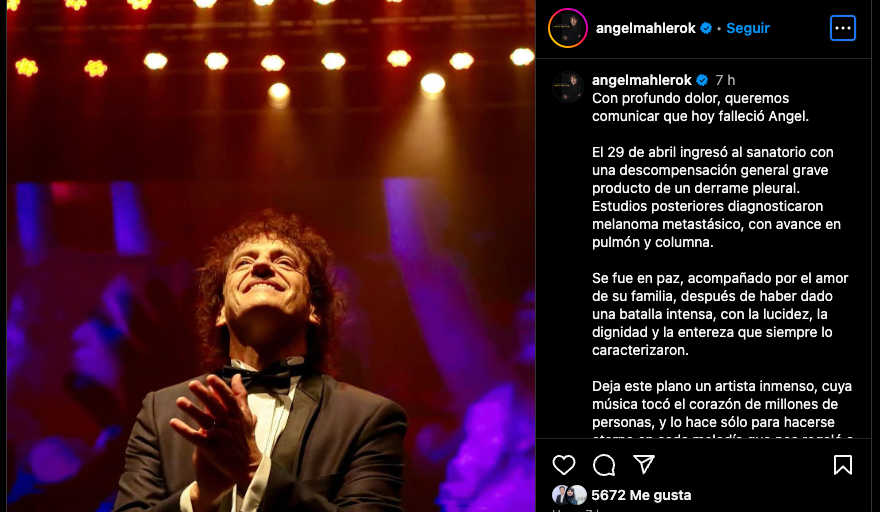The image size is (880, 512).
Task: Click the second liker's avatar thumbnail
Action: pyautogui.click(x=577, y=495)
